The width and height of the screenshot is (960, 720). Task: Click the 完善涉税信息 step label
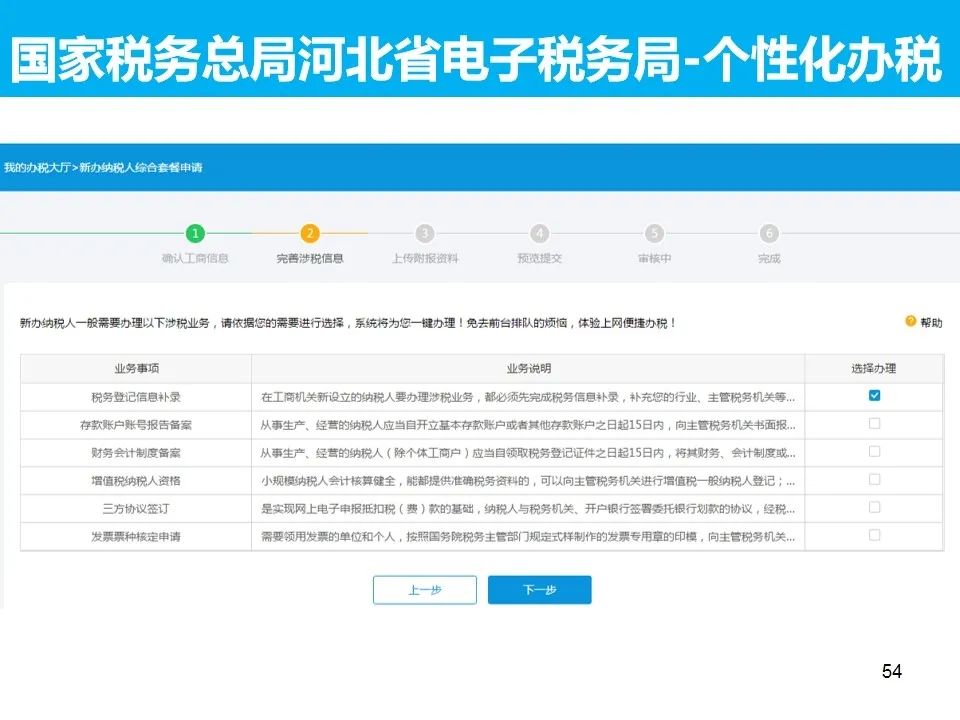310,258
